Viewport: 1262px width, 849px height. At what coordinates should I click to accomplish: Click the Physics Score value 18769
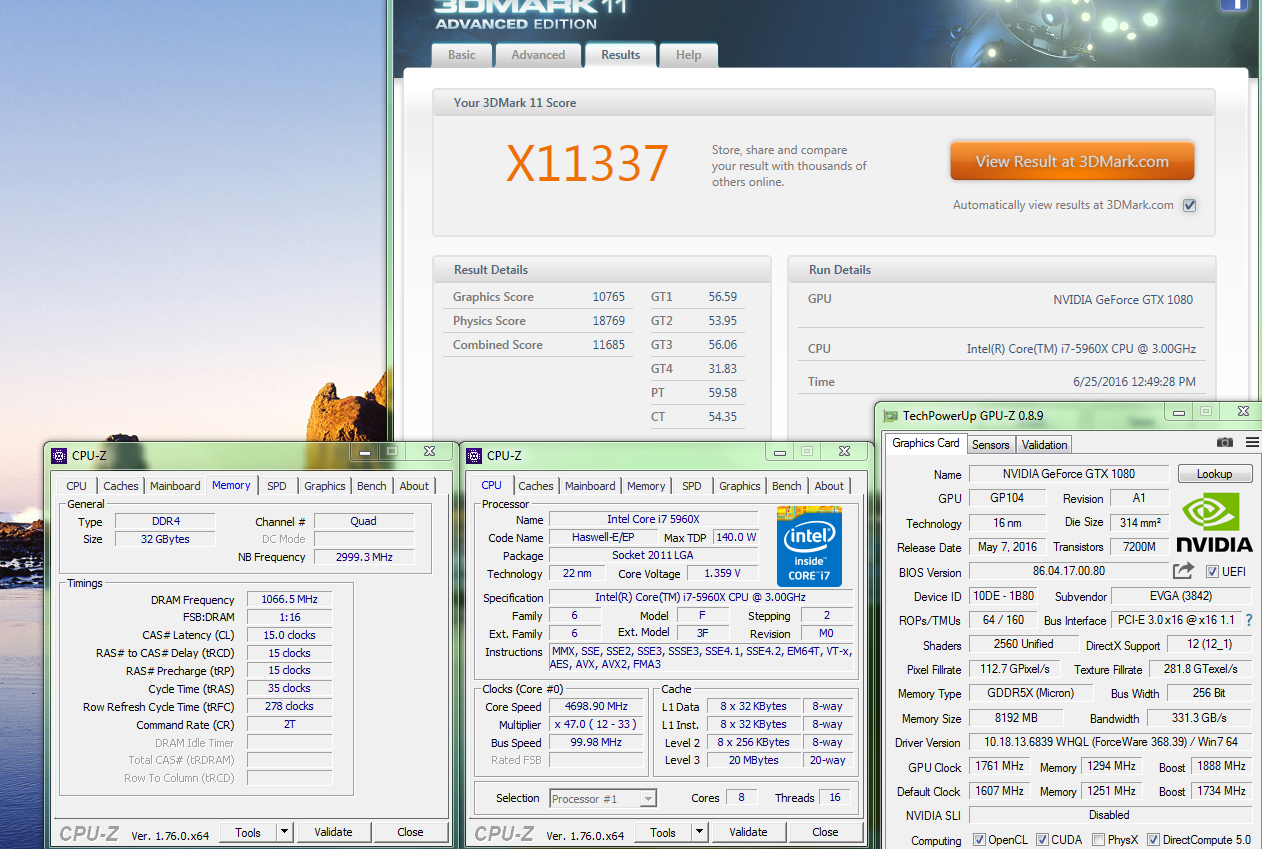(x=608, y=321)
